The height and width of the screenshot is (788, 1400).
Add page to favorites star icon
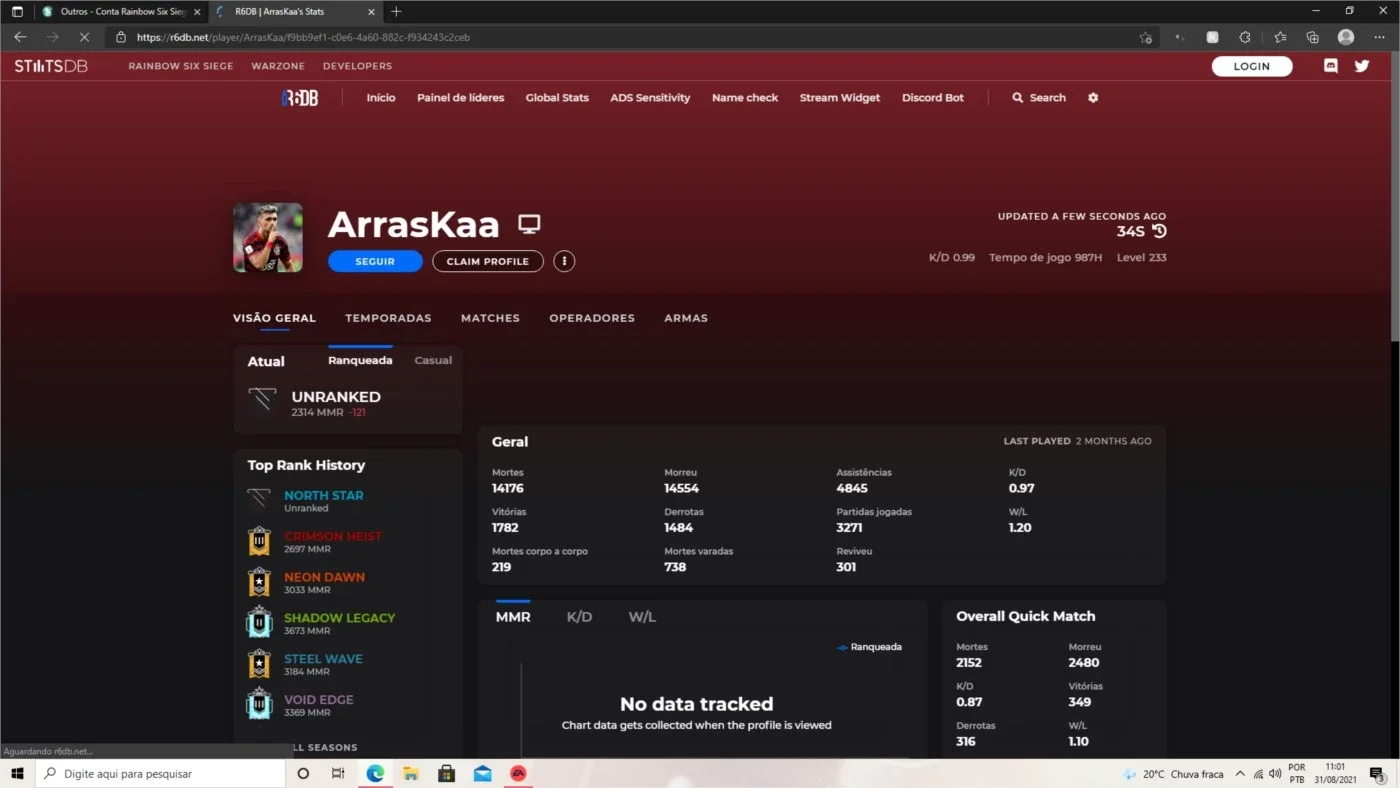pos(1145,37)
